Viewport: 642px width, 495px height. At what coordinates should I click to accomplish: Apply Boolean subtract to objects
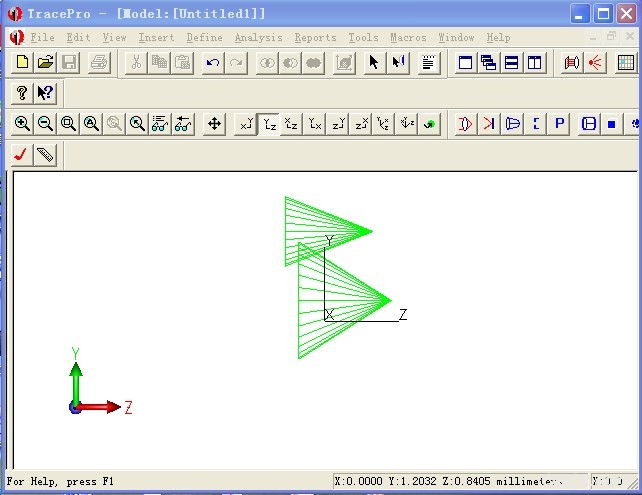click(290, 63)
